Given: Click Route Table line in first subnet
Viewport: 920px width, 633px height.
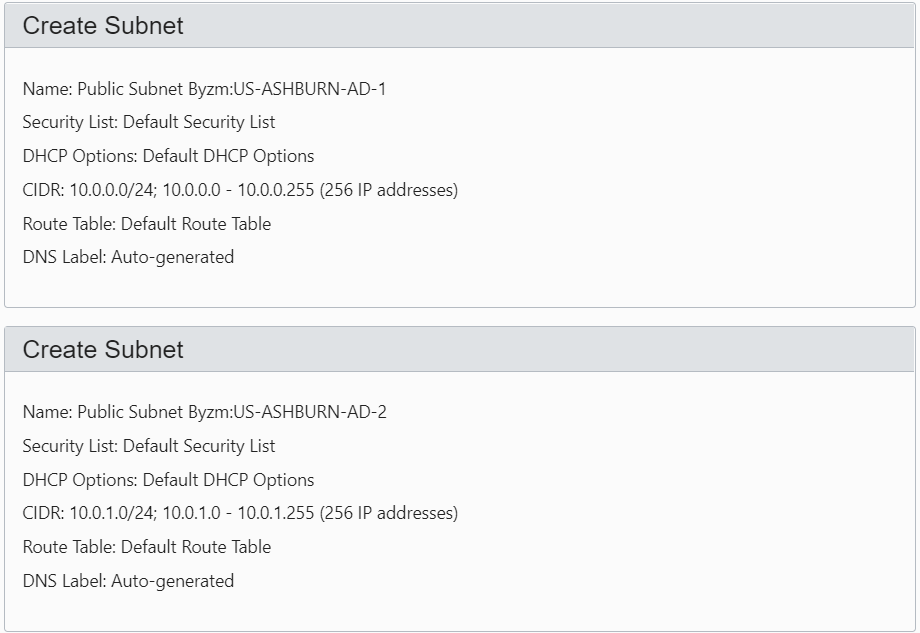Looking at the screenshot, I should pyautogui.click(x=147, y=224).
